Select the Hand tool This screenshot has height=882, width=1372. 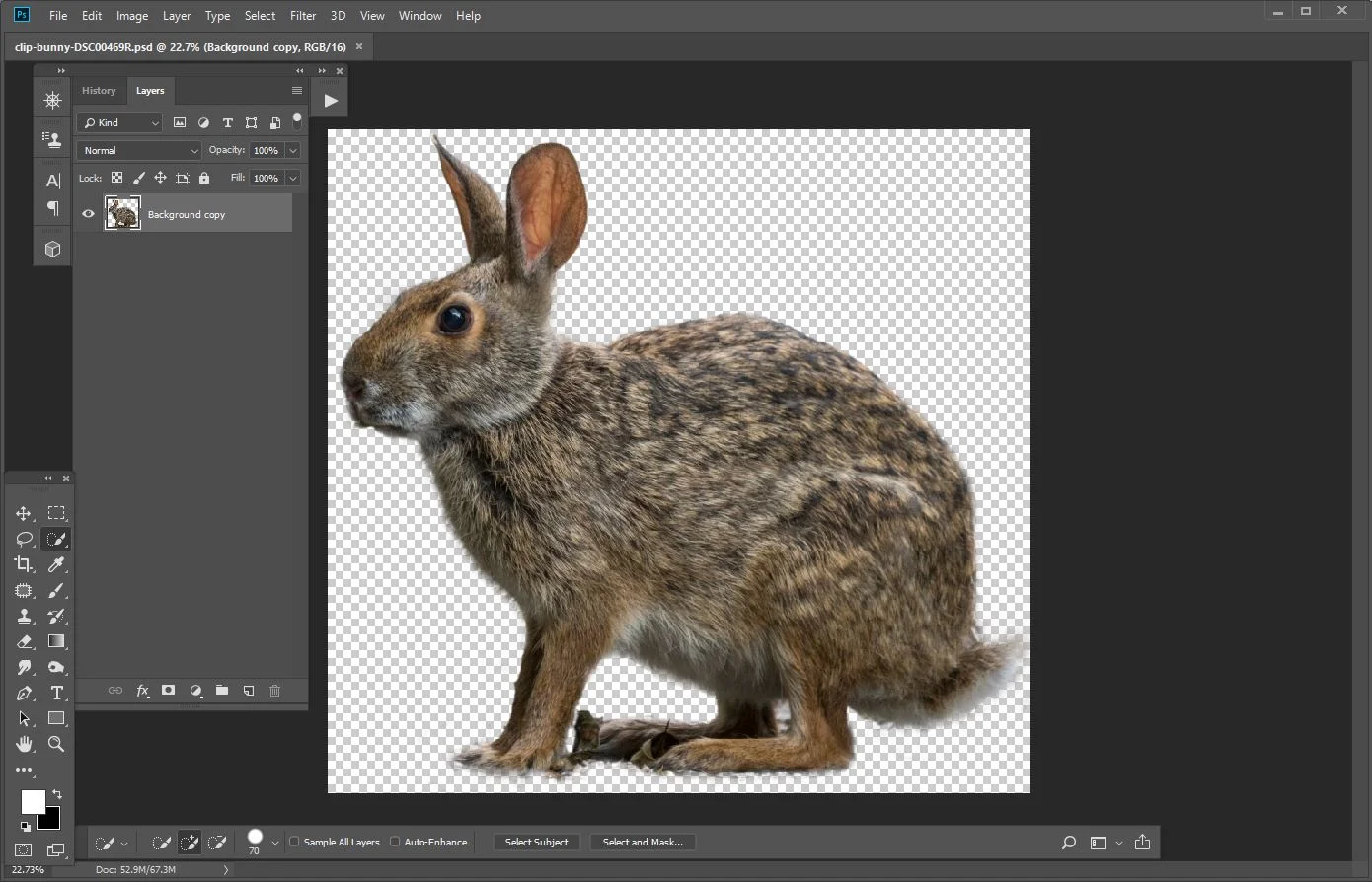pyautogui.click(x=24, y=744)
